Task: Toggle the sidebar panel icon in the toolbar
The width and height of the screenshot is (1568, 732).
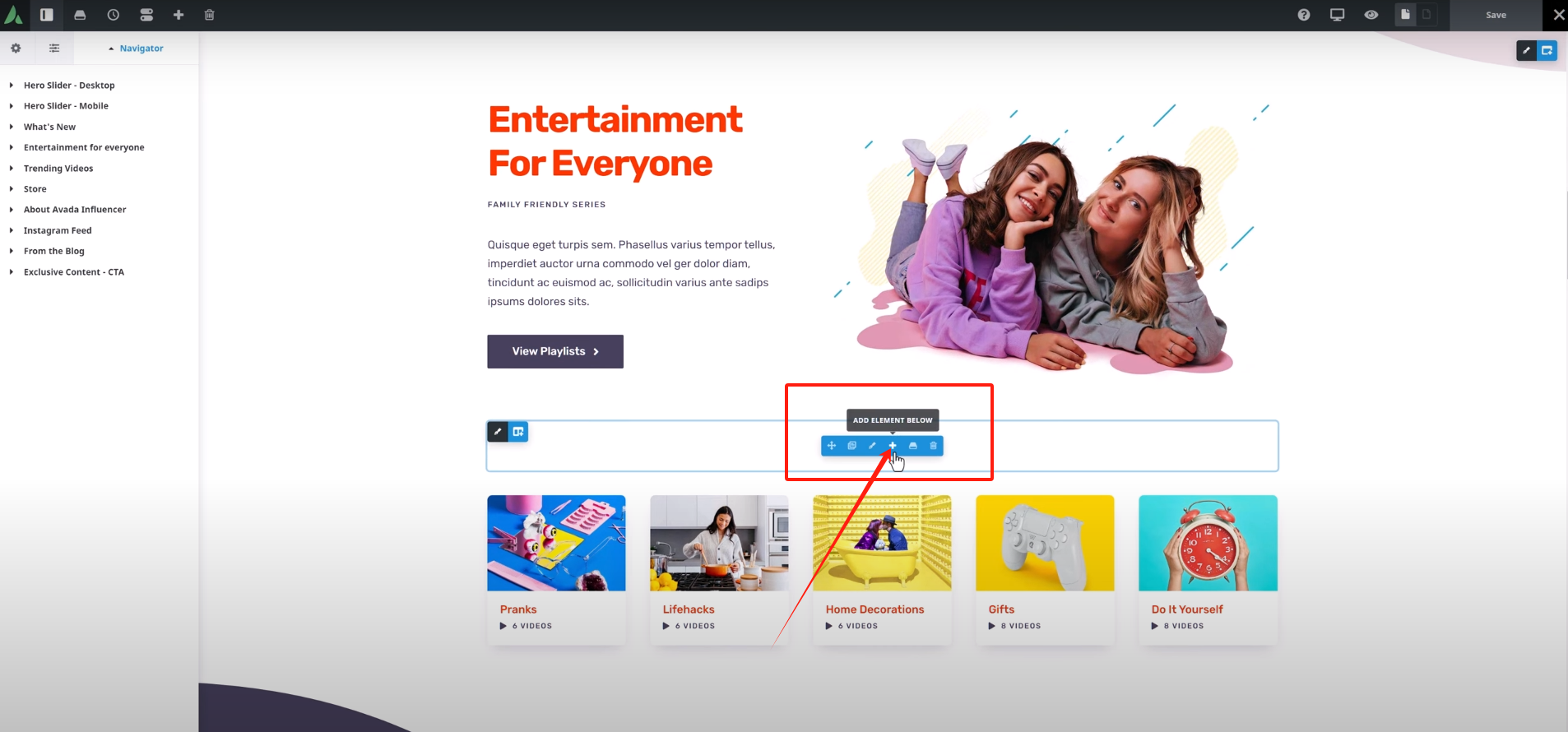Action: [47, 15]
